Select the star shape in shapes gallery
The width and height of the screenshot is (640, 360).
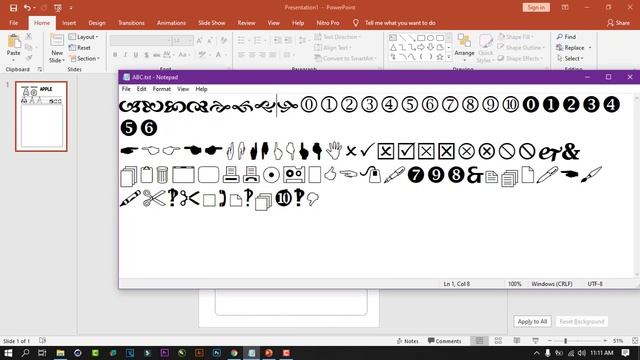pyautogui.click(x=440, y=57)
